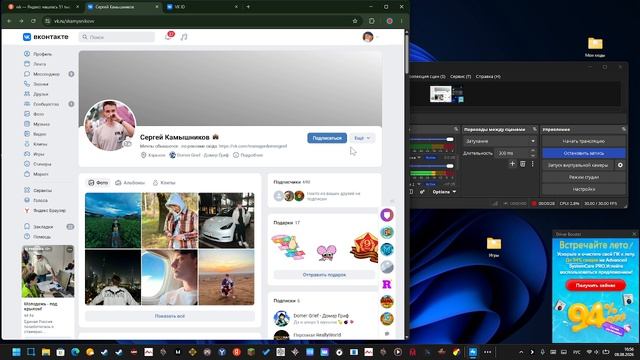The height and width of the screenshot is (360, 640).
Task: Undock the Управление panel in OBS
Action: tap(623, 129)
